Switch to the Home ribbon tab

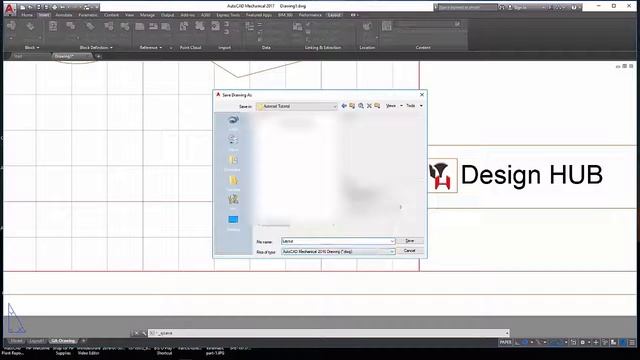click(27, 15)
